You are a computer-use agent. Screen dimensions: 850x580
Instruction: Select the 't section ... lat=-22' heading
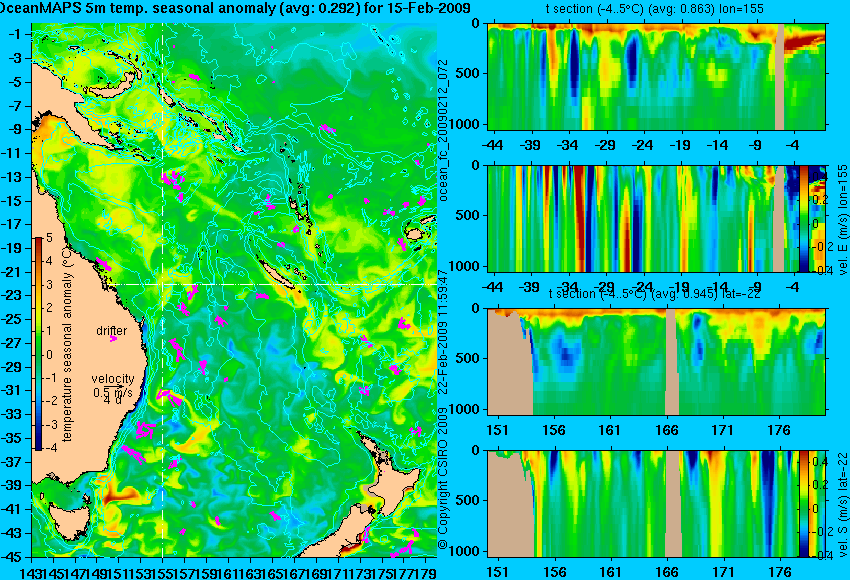655,294
